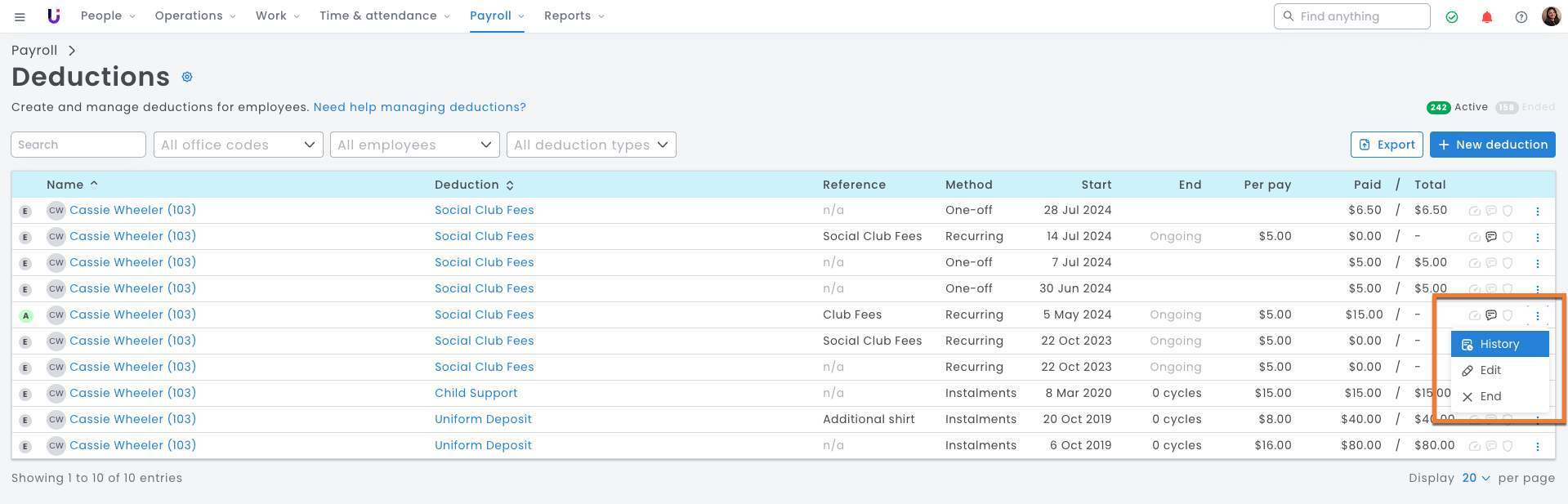The image size is (1568, 504).
Task: Open Deductions settings gear icon
Action: coord(187,77)
